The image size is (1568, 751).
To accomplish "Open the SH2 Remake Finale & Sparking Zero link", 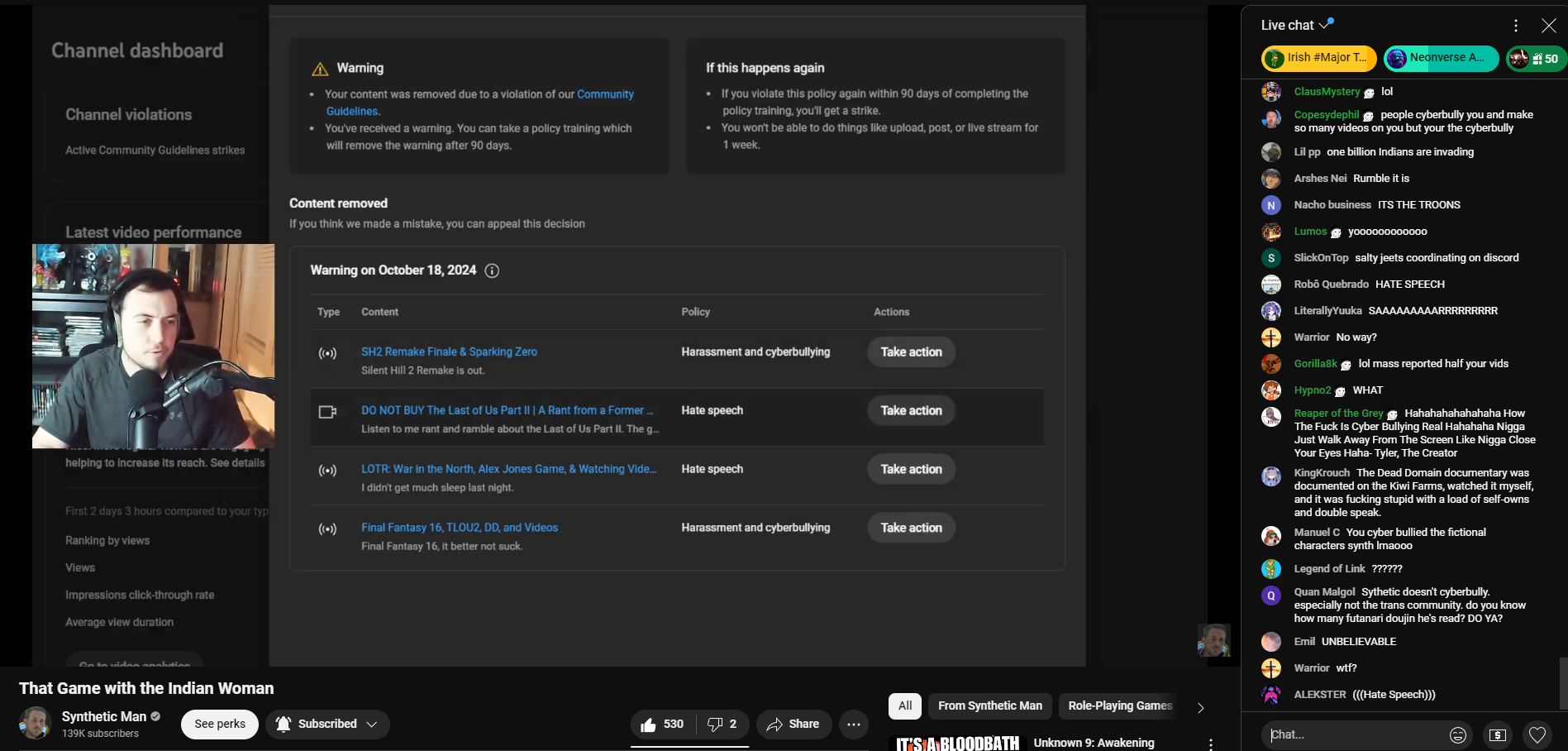I will (x=449, y=352).
